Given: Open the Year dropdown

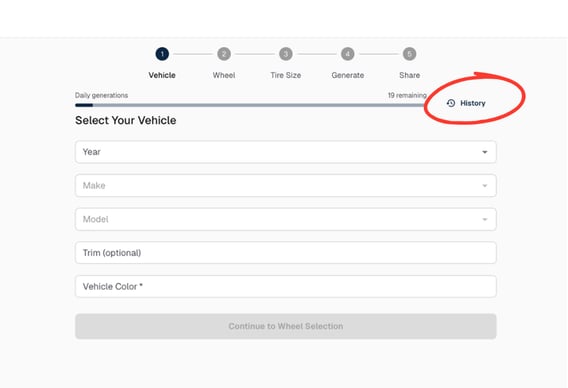Looking at the screenshot, I should pos(286,152).
